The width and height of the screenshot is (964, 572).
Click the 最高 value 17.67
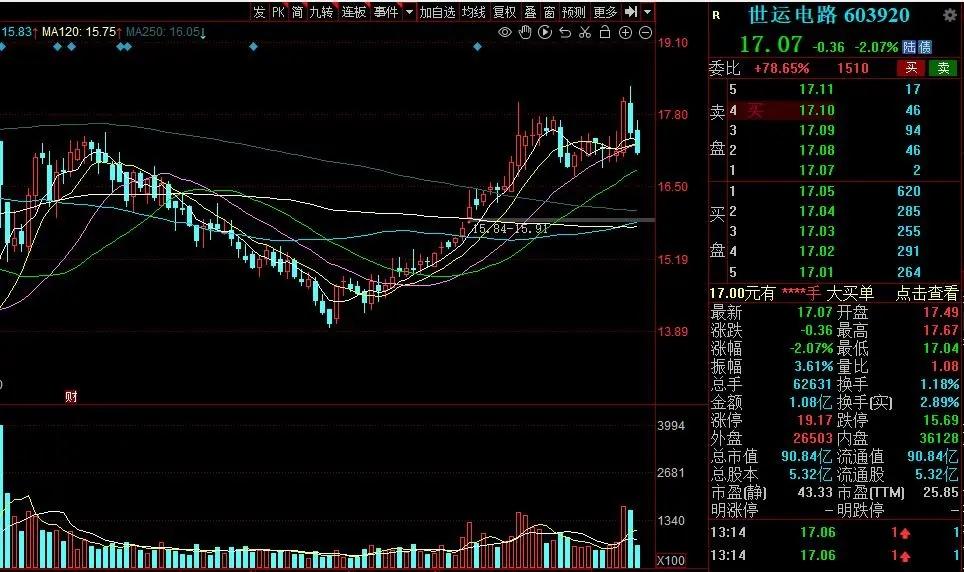tap(941, 330)
